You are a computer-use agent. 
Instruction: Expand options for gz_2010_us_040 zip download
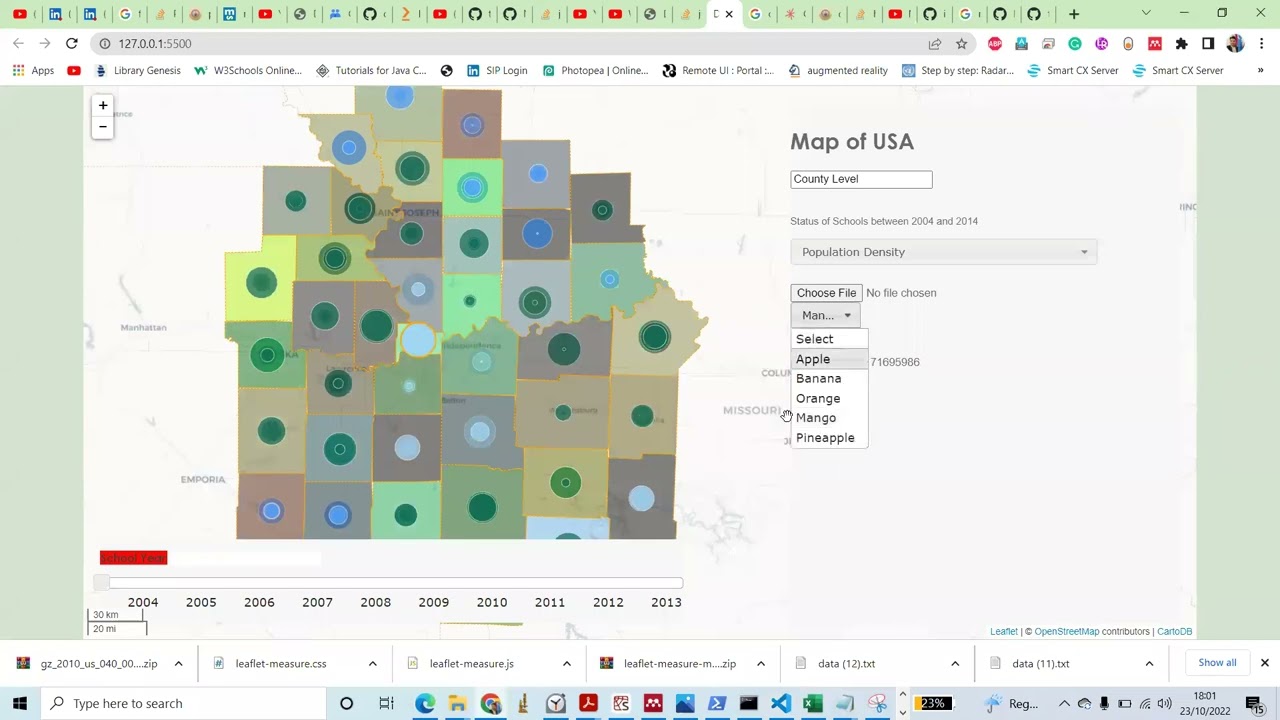click(178, 663)
